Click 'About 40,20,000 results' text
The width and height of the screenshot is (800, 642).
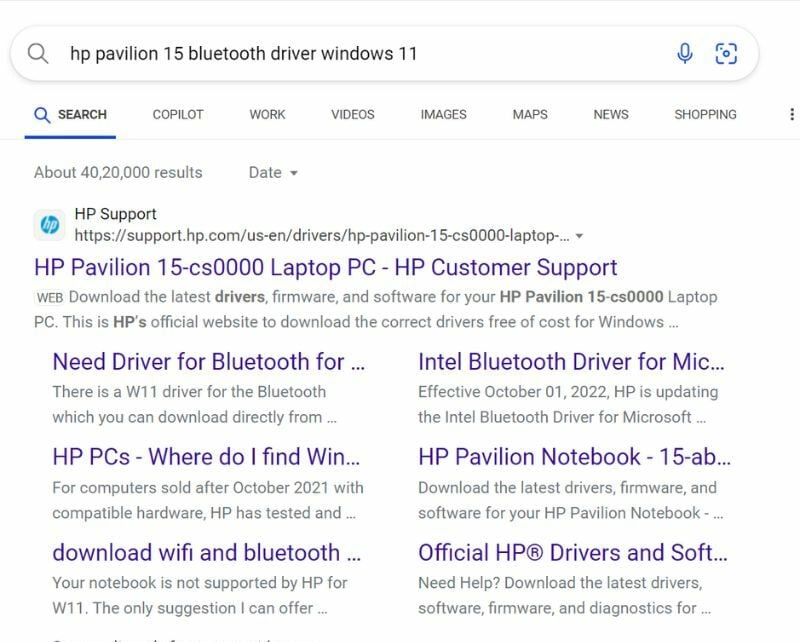118,172
